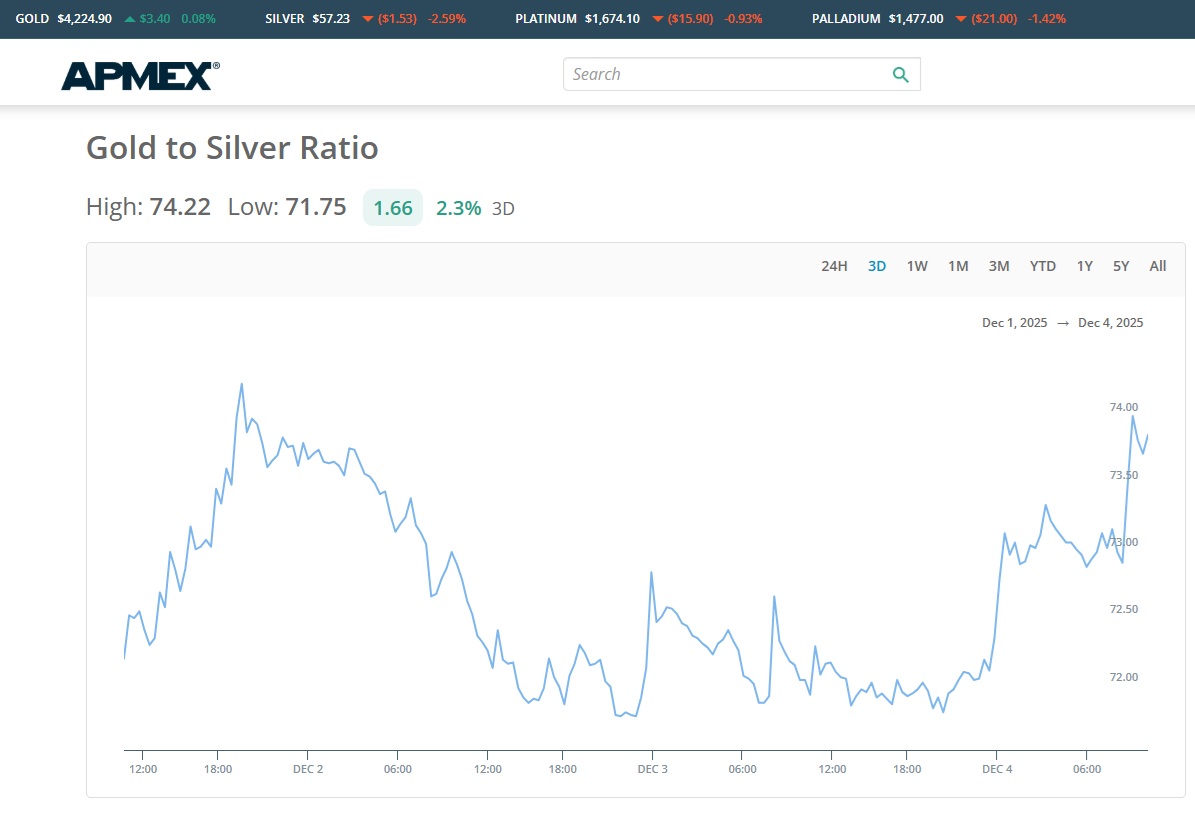Switch chart to 1M range
Viewport: 1195px width, 818px height.
[x=958, y=266]
